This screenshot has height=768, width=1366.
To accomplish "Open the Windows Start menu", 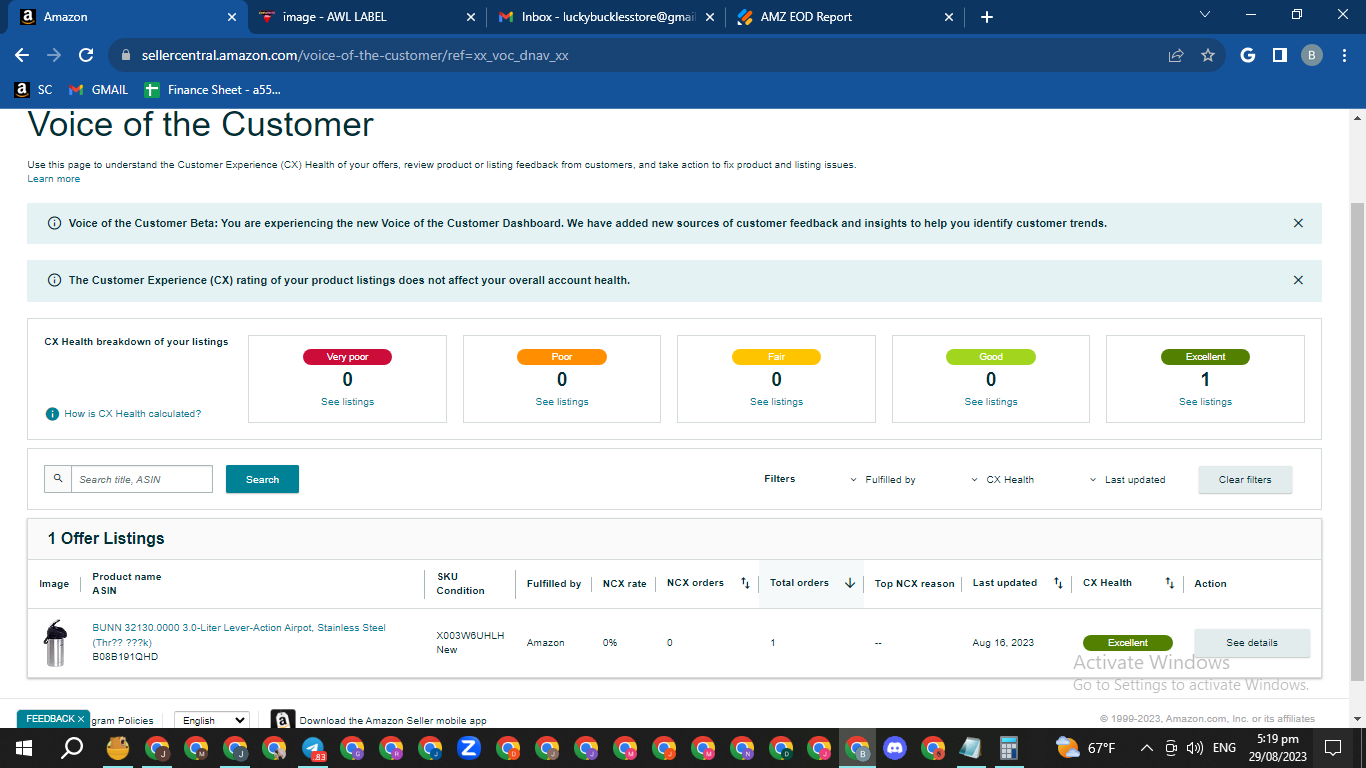I will (23, 748).
